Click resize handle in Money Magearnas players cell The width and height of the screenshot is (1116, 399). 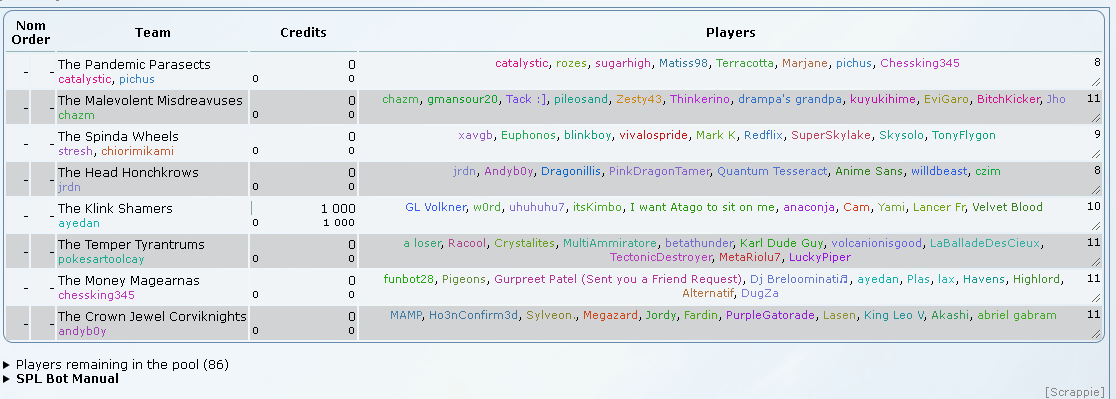(1095, 297)
